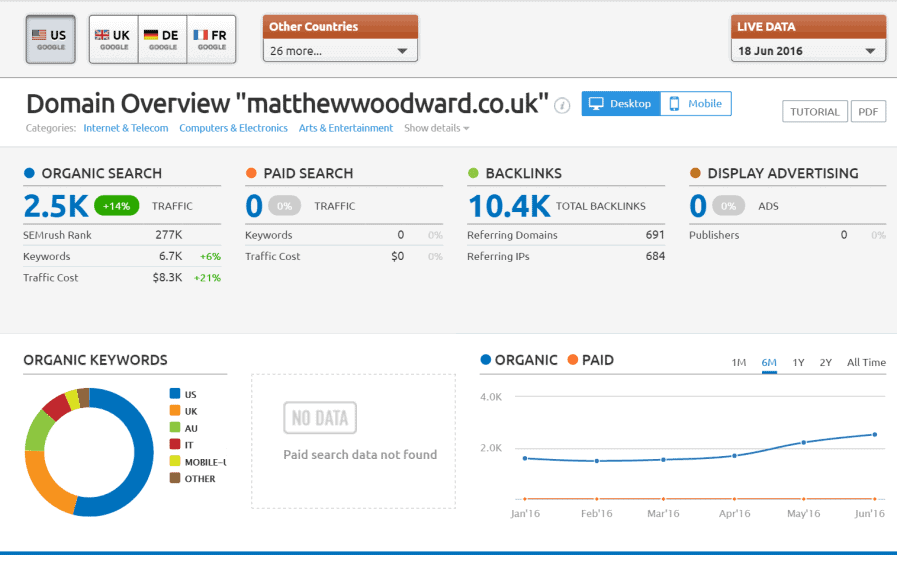
Task: Switch to the UK Google database
Action: 114,39
